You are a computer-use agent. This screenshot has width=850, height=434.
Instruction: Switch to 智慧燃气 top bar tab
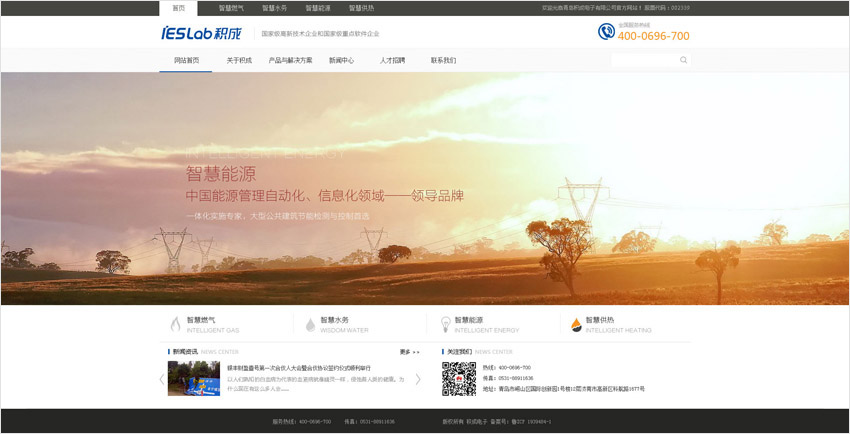(231, 8)
